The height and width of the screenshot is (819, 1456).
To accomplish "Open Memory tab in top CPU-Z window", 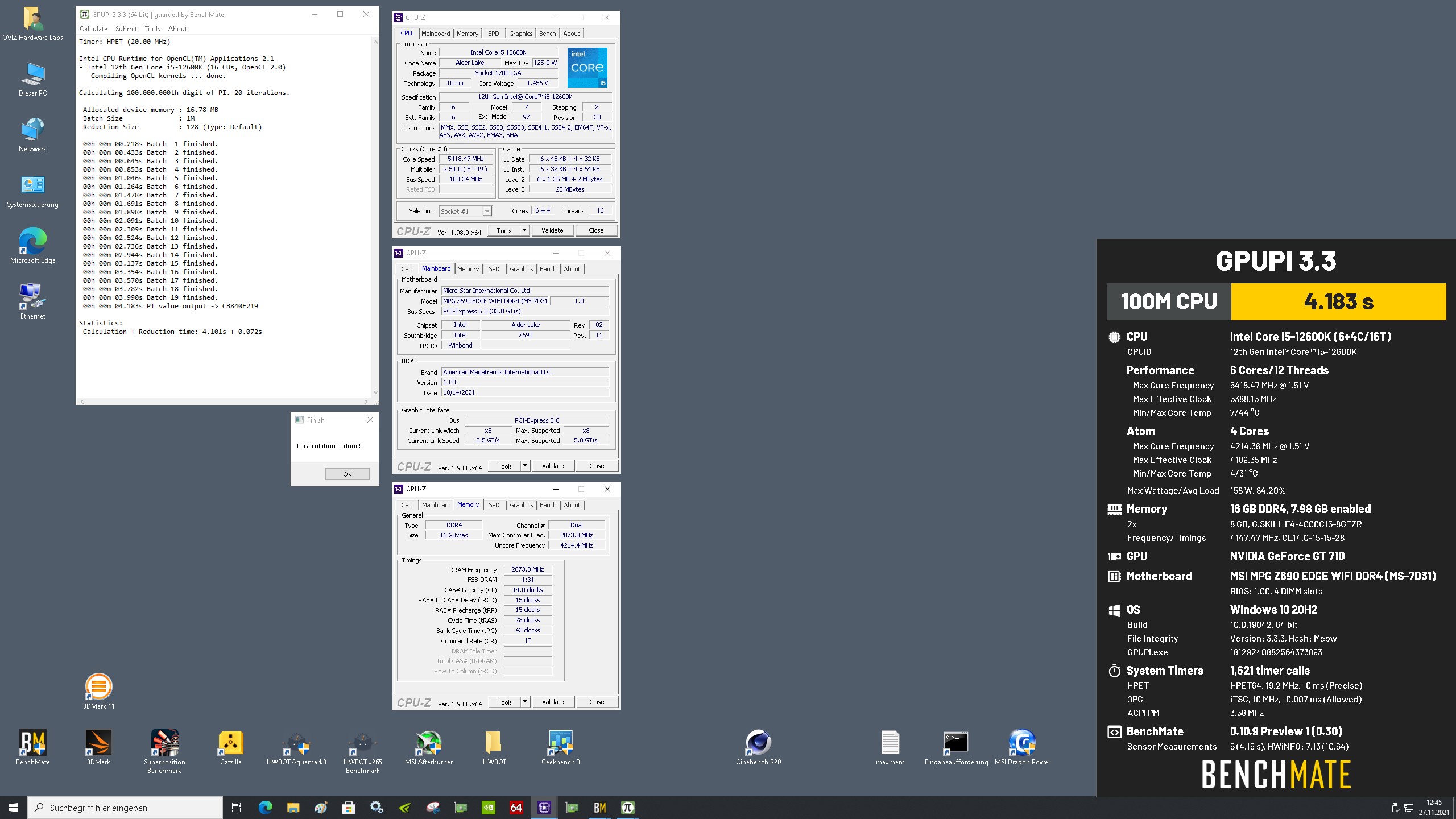I will click(x=468, y=34).
